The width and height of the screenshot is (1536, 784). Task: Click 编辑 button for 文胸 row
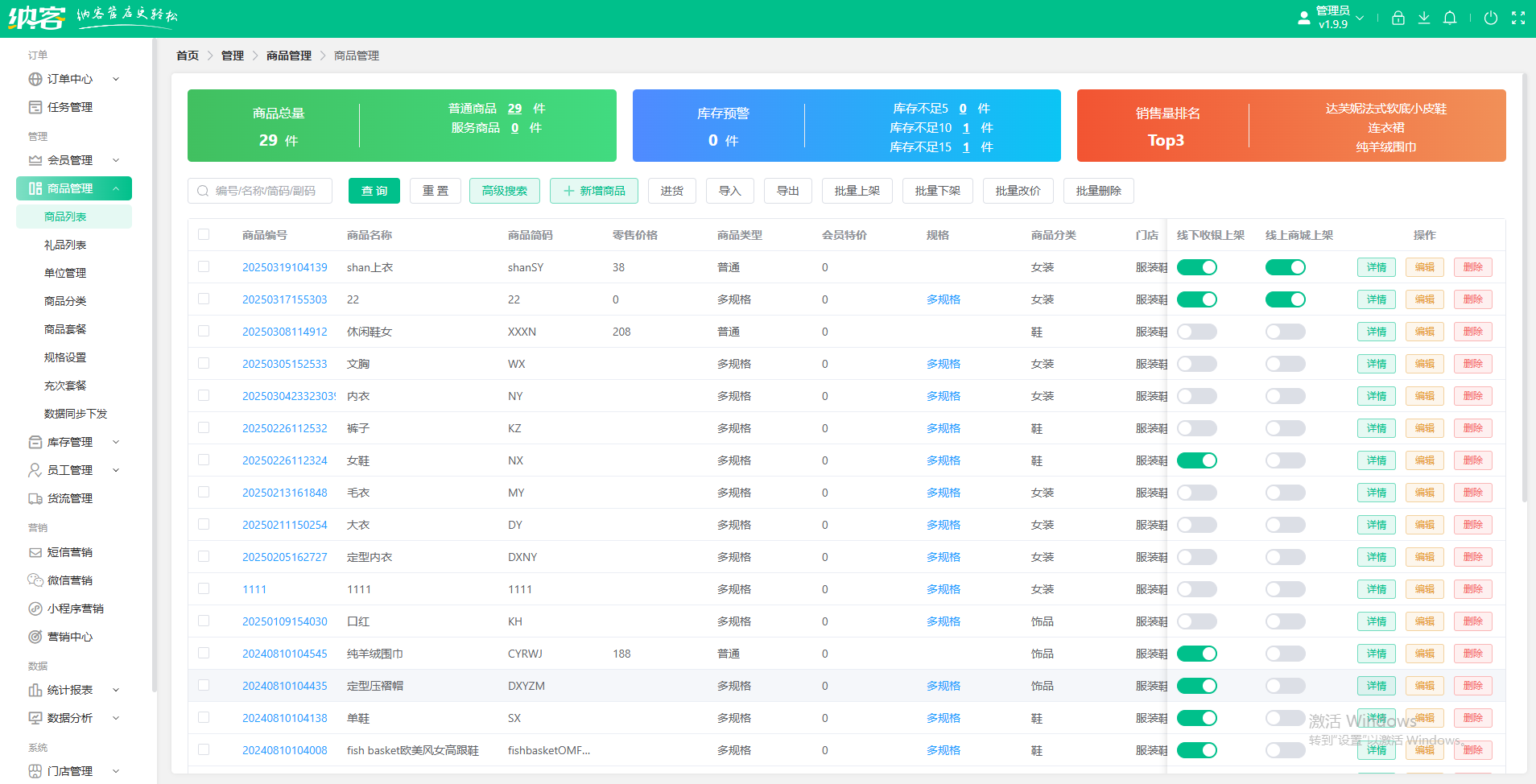tap(1425, 364)
